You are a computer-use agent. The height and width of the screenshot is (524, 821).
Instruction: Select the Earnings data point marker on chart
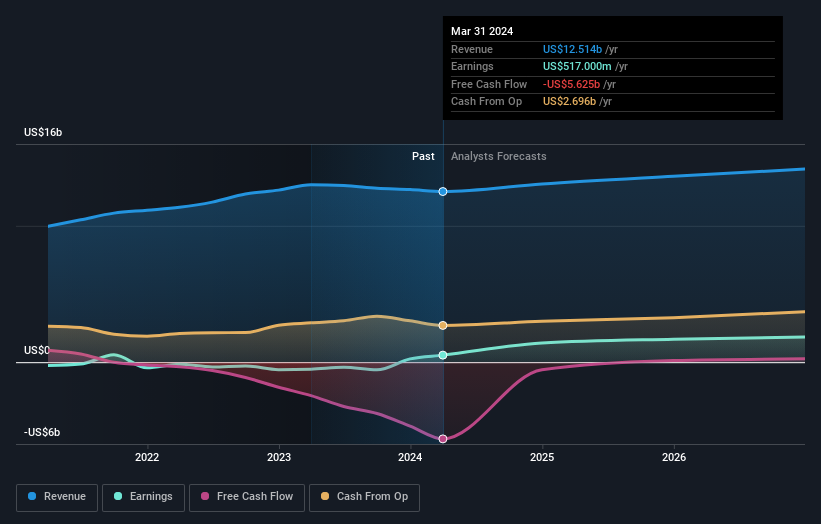point(443,355)
